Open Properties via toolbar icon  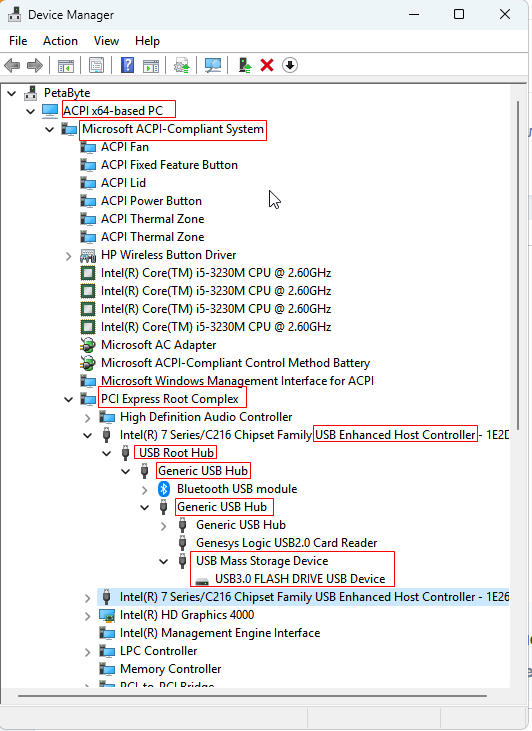[x=97, y=65]
